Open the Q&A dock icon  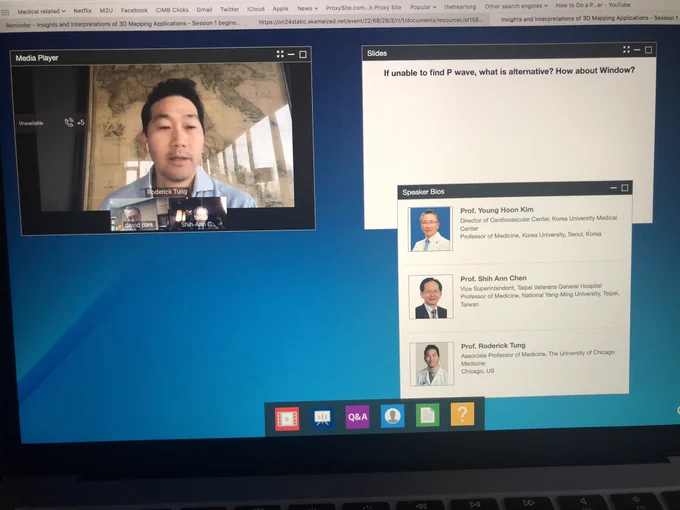pyautogui.click(x=357, y=417)
